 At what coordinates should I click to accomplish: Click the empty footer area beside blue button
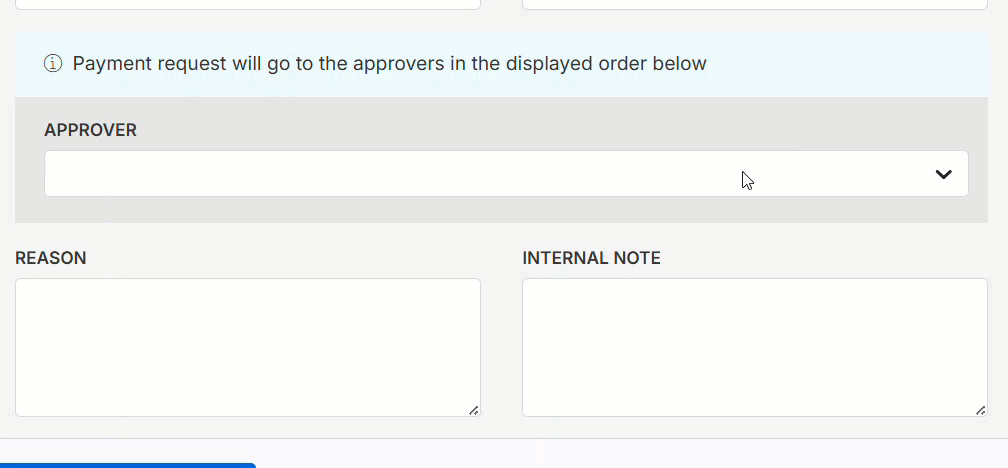point(630,456)
